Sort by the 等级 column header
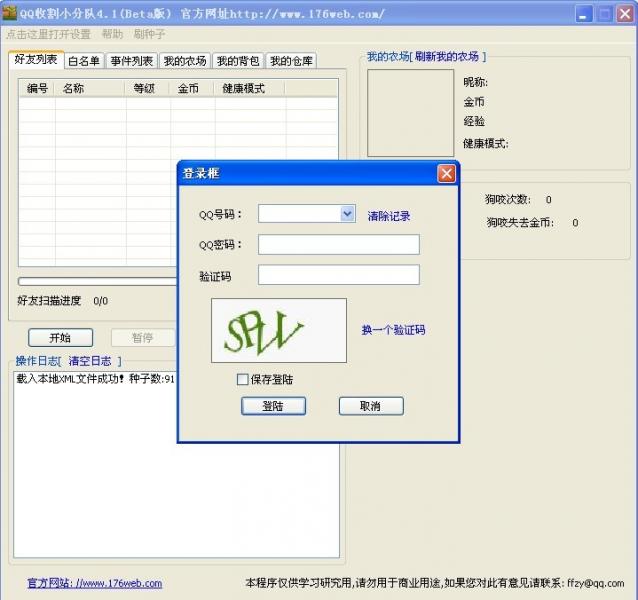 (148, 88)
